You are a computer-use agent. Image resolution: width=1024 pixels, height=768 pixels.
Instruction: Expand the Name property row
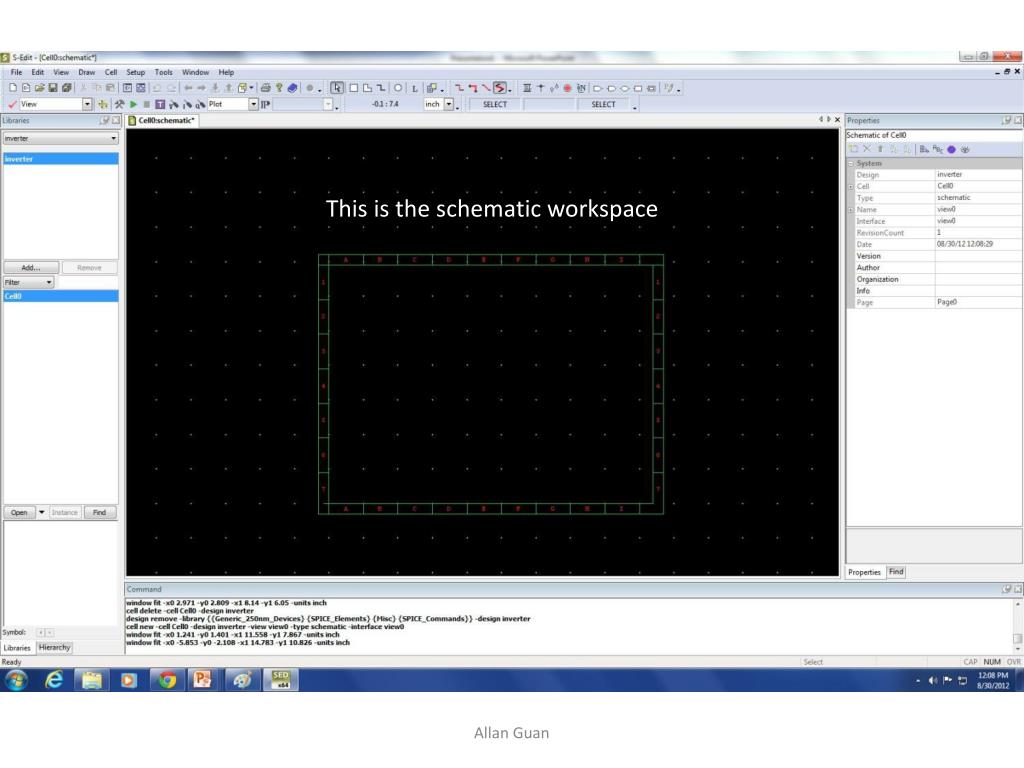pos(851,210)
